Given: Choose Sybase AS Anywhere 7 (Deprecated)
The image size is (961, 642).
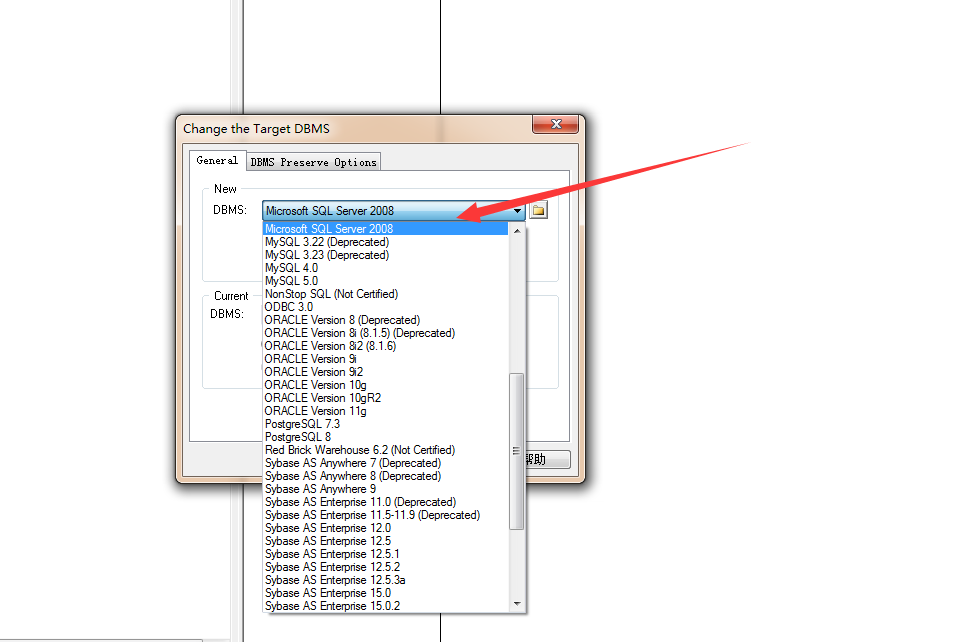Looking at the screenshot, I should tap(386, 463).
